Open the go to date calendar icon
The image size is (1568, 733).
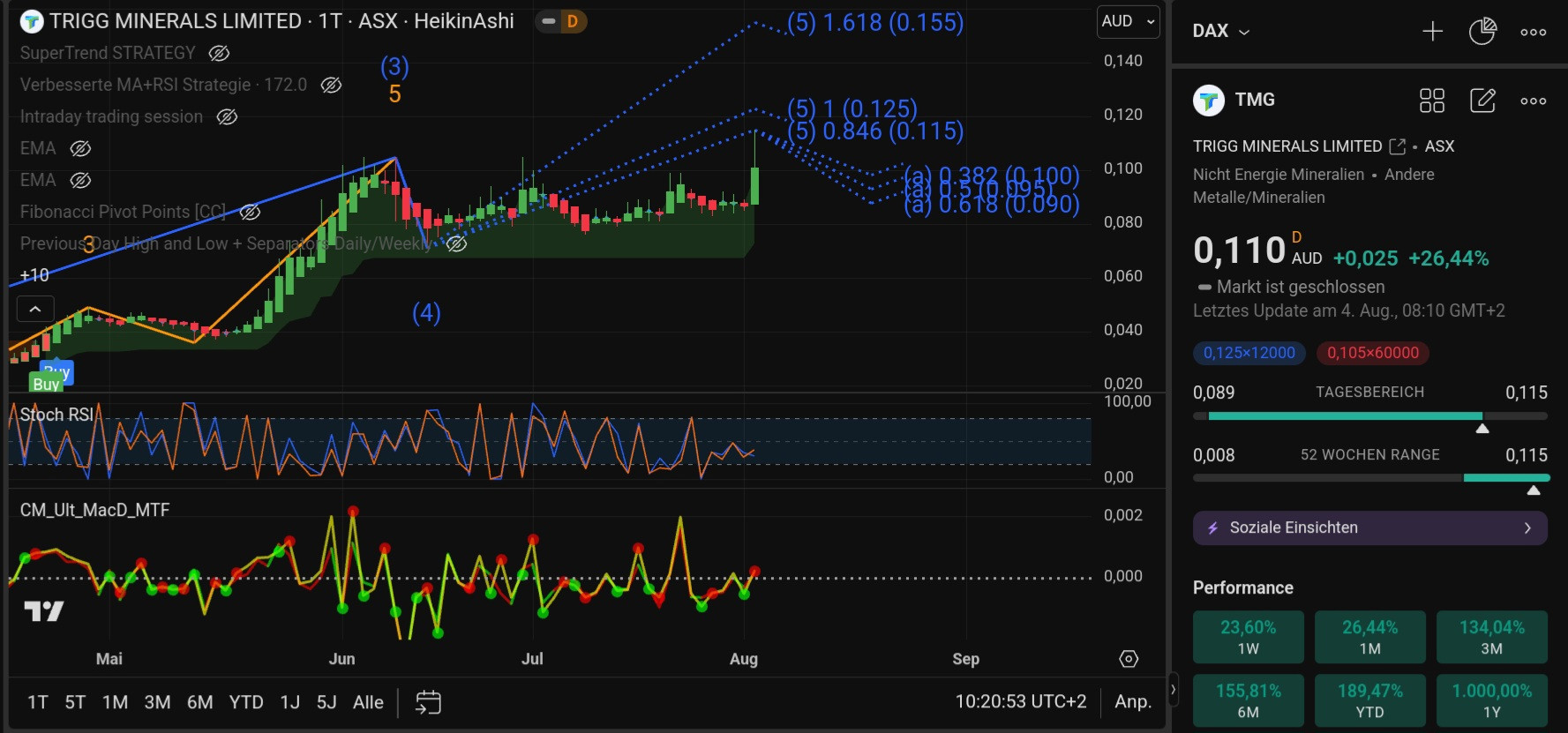click(x=428, y=702)
